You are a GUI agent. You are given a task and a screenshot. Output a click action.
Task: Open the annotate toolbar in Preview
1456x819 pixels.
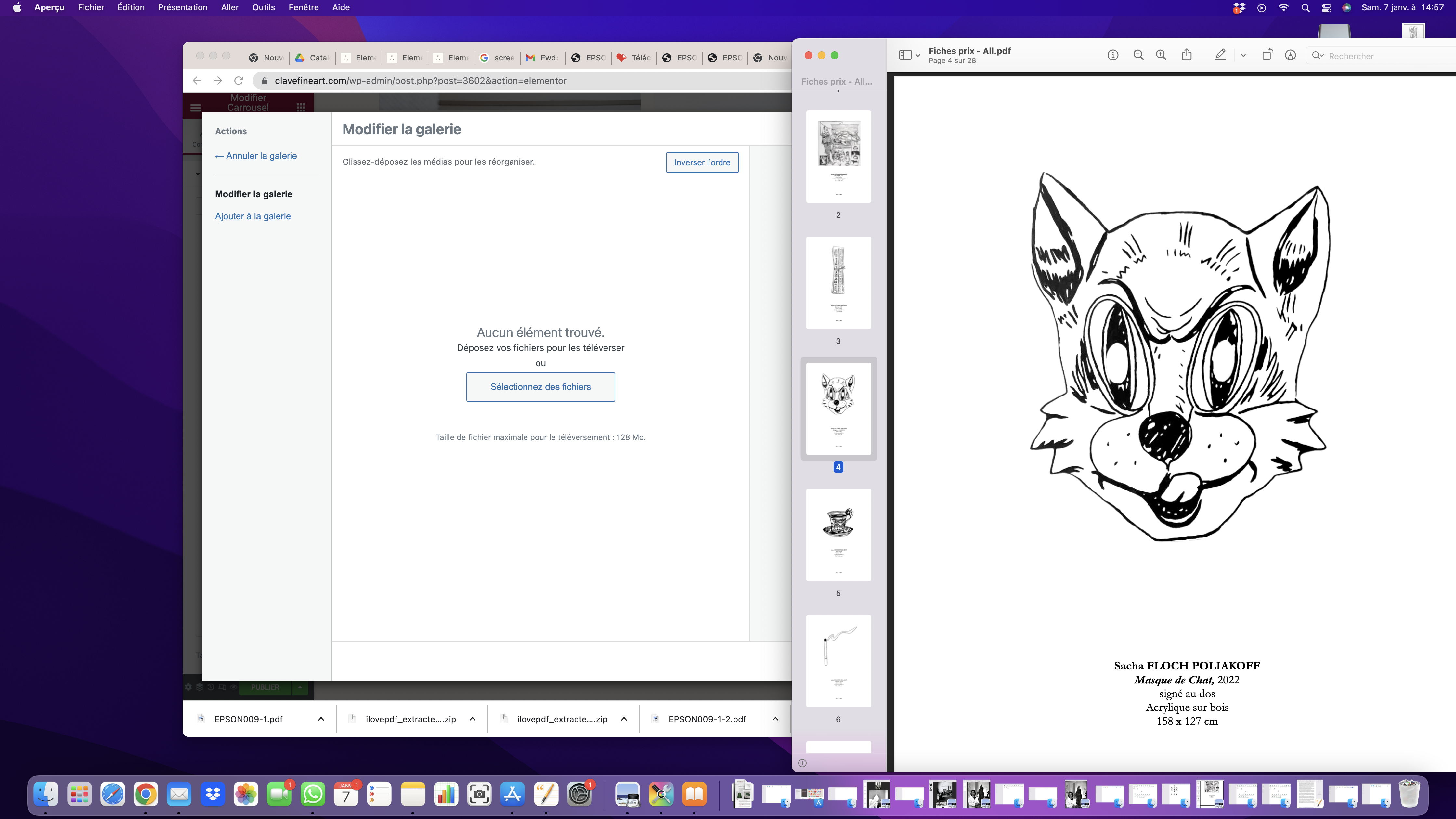1290,55
